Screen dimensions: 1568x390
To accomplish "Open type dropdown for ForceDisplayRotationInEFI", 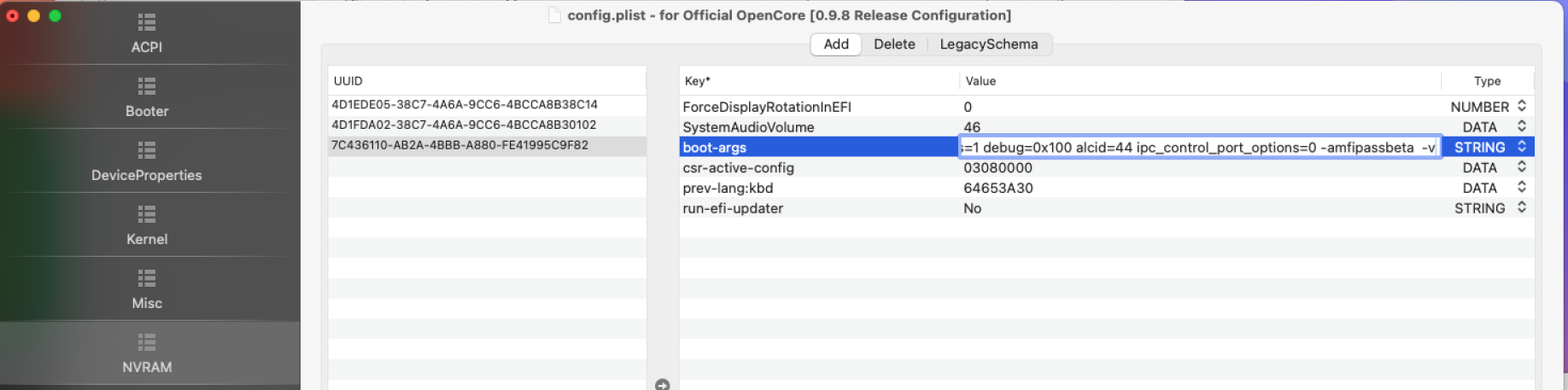I will (x=1521, y=106).
